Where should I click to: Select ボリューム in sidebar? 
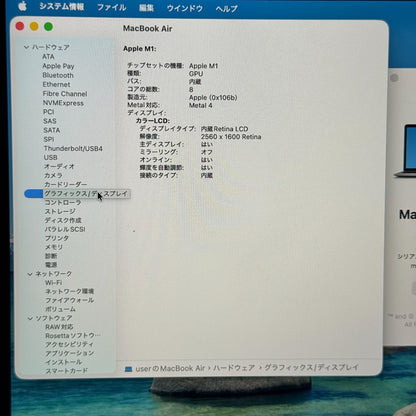pyautogui.click(x=60, y=309)
